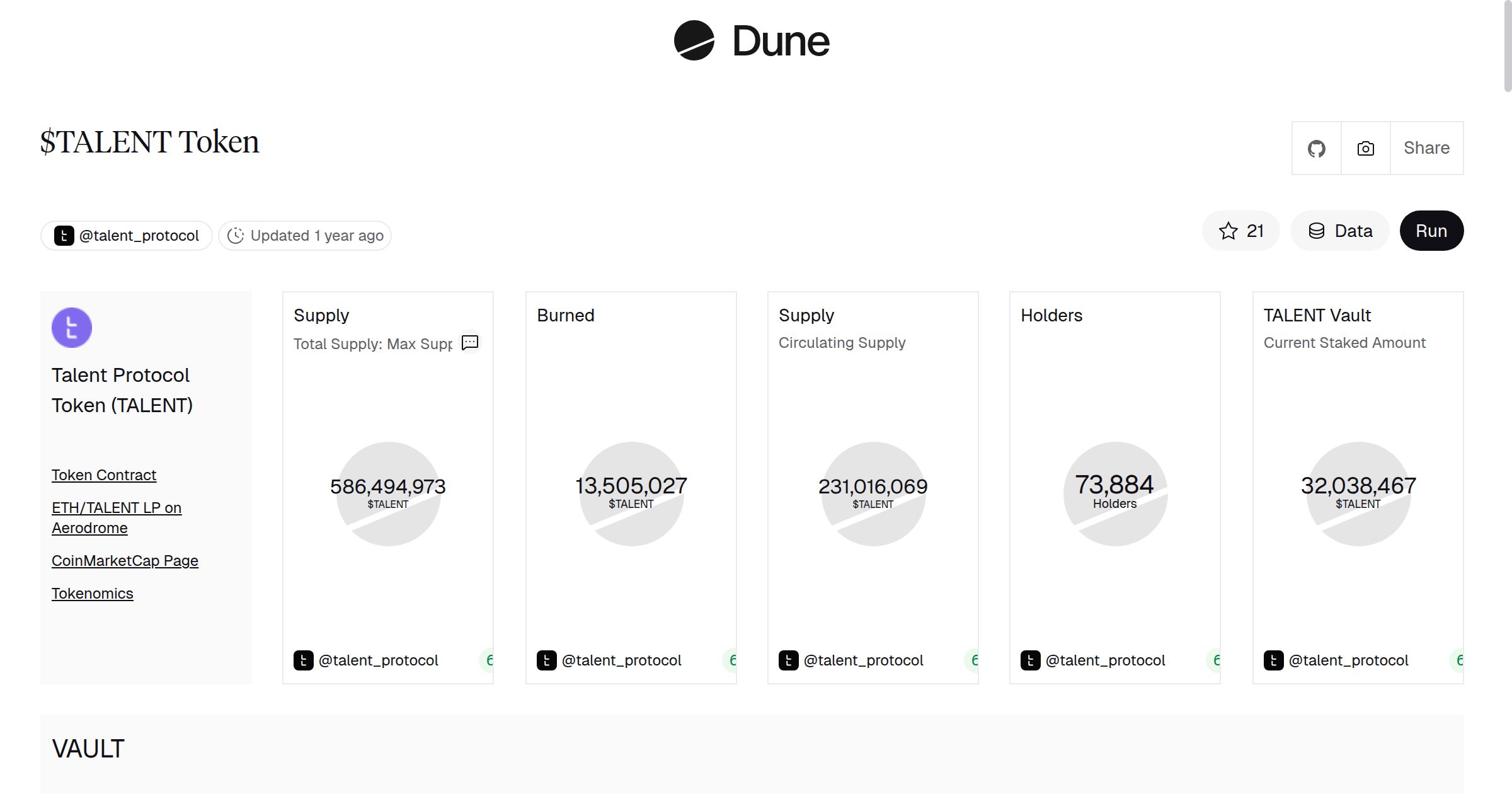Screen dimensions: 1512x794
Task: Click the comment bubble icon on the Supply card
Action: (x=470, y=343)
